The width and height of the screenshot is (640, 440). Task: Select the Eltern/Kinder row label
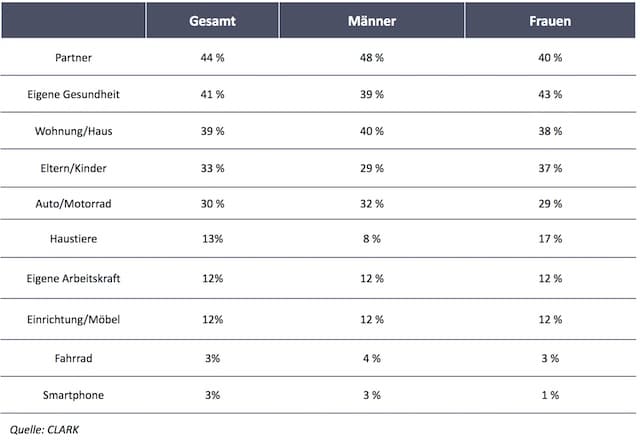click(74, 166)
